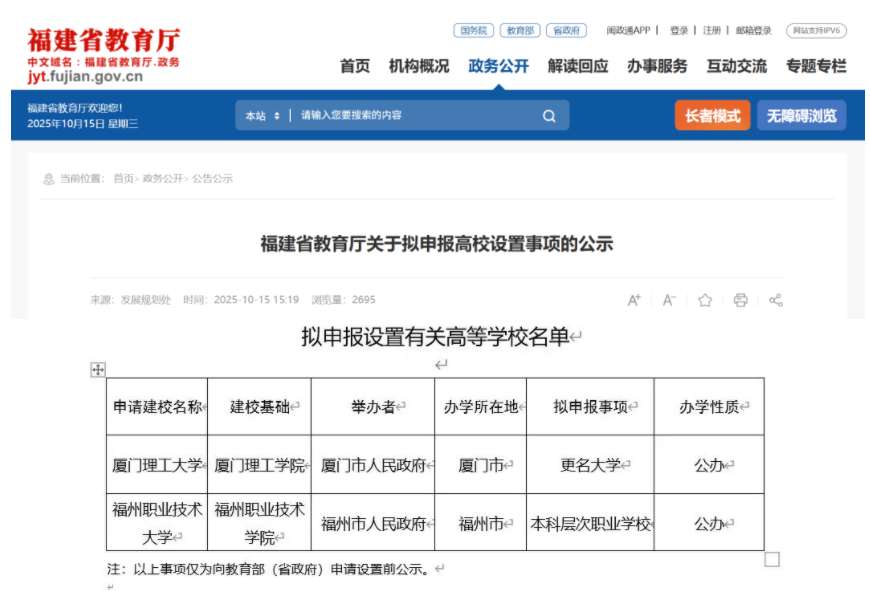Screen dimensions: 870x591
Task: Open the 本站 search scope dropdown
Action: point(263,116)
